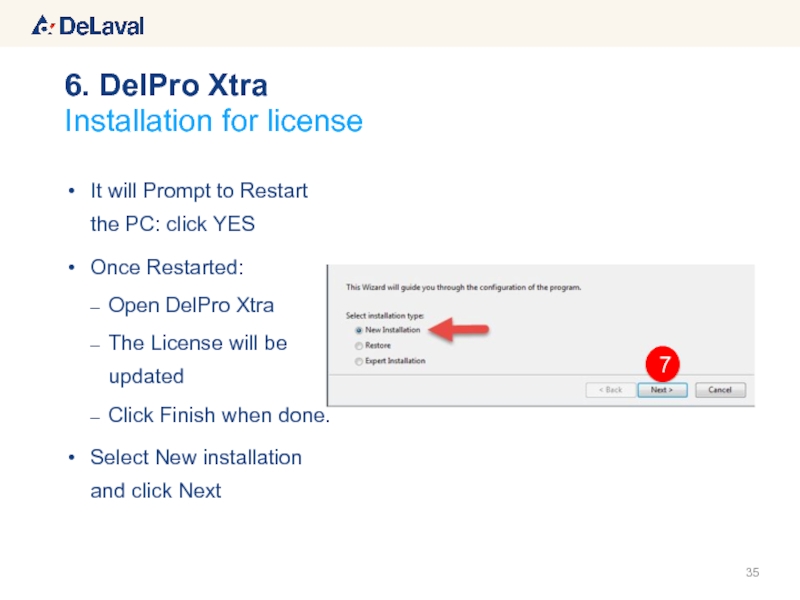800x600 pixels.
Task: Click the Cancel button
Action: pyautogui.click(x=720, y=389)
